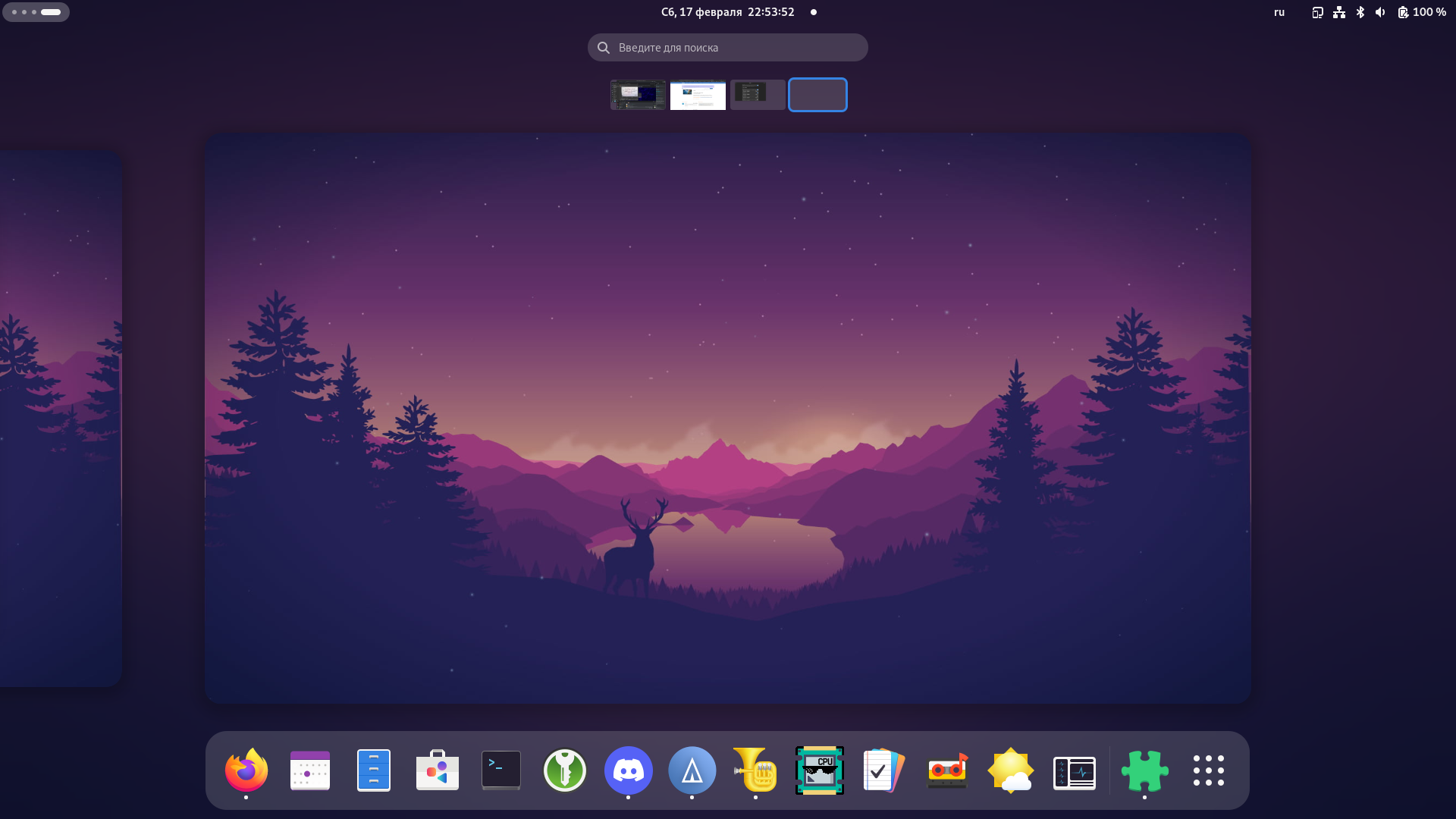Open Discord from the dock
Screen dimensions: 1456x819
pyautogui.click(x=629, y=770)
